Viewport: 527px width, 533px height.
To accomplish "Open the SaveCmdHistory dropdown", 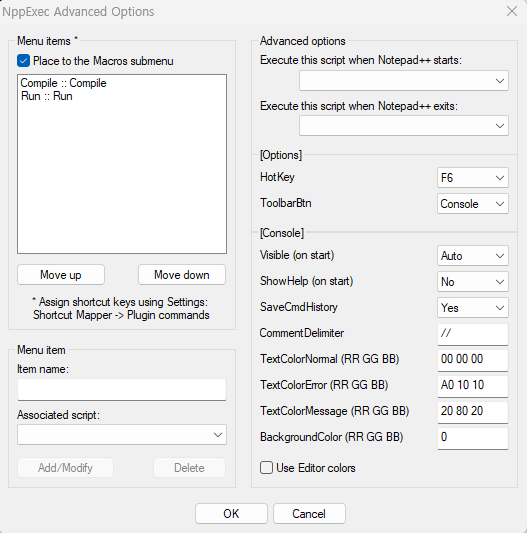I will pos(473,308).
